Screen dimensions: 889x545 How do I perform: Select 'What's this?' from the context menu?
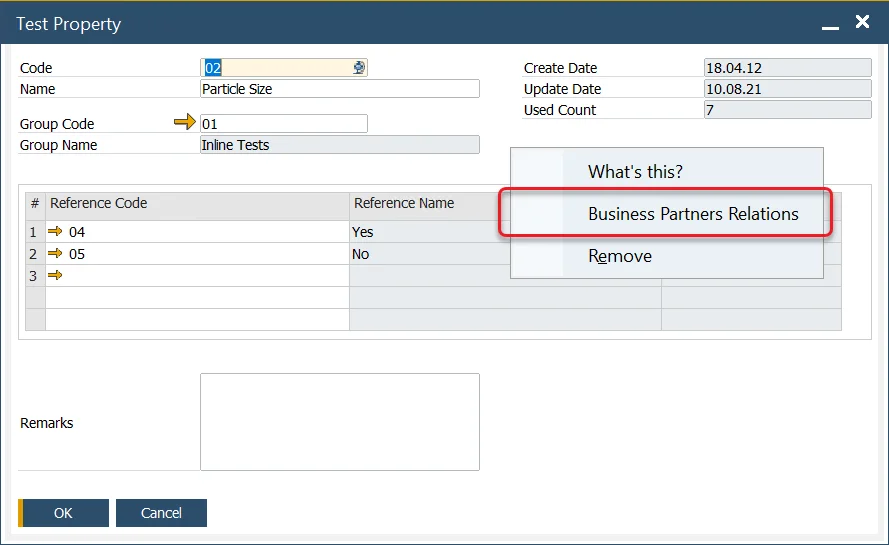pos(635,172)
